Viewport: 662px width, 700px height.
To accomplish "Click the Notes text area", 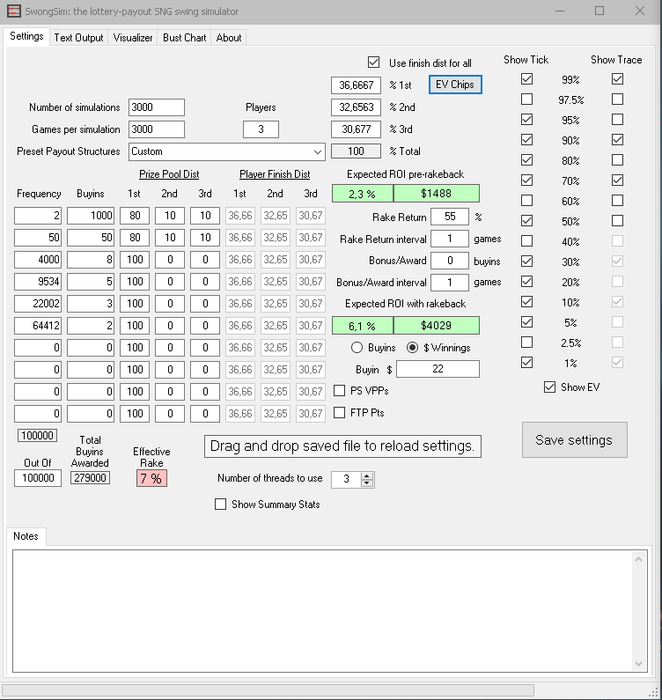I will click(321, 611).
